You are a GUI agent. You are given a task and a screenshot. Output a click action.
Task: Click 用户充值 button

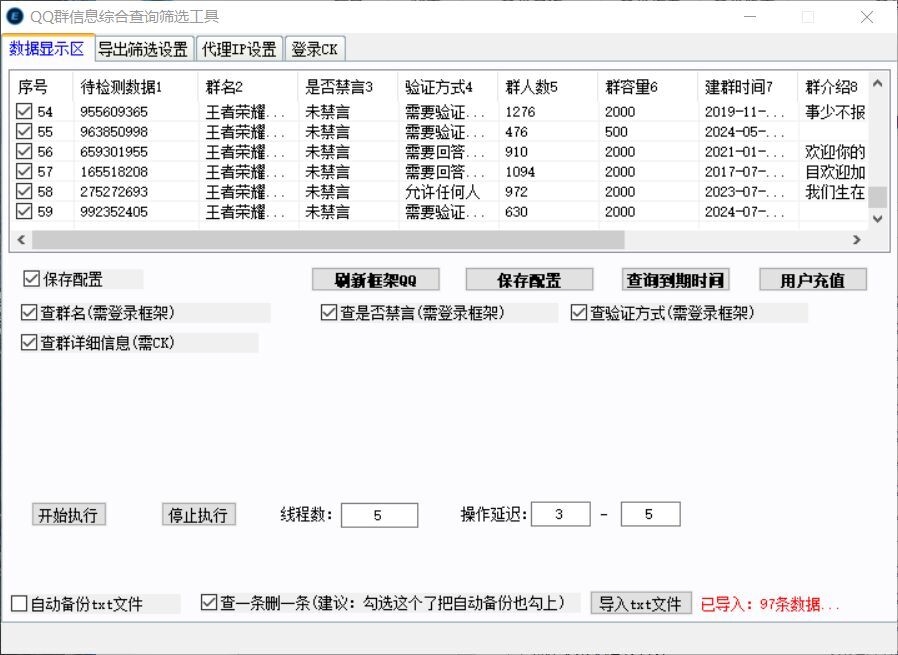[x=813, y=280]
